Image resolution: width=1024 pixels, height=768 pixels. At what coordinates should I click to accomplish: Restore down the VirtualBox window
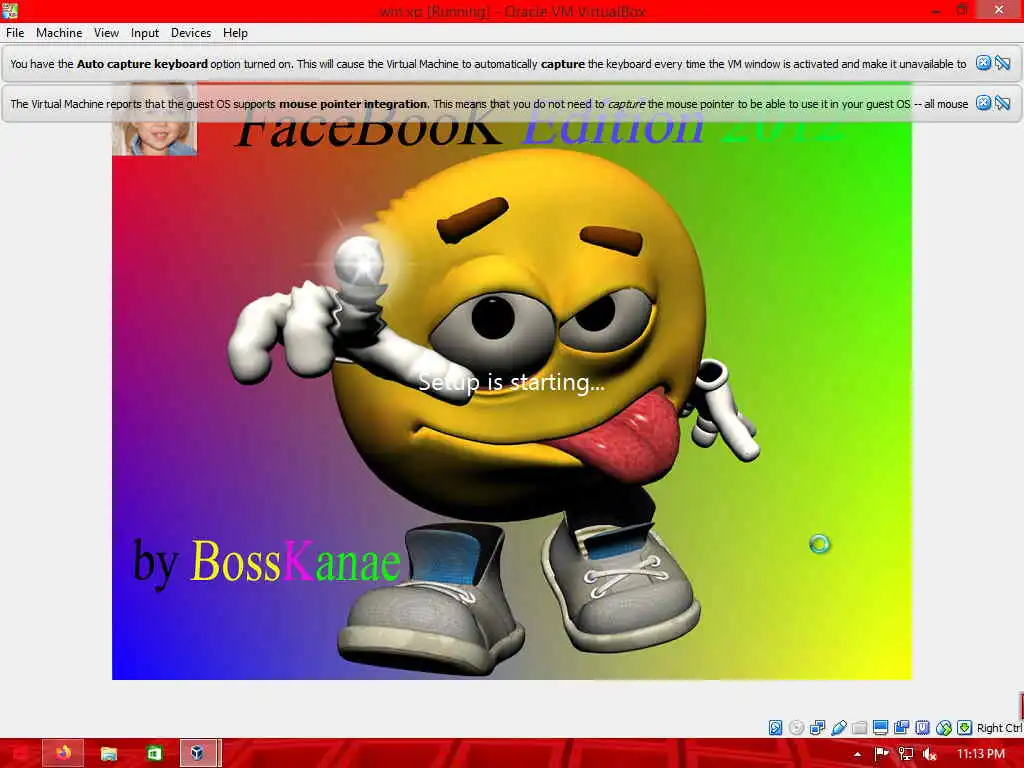coord(962,10)
